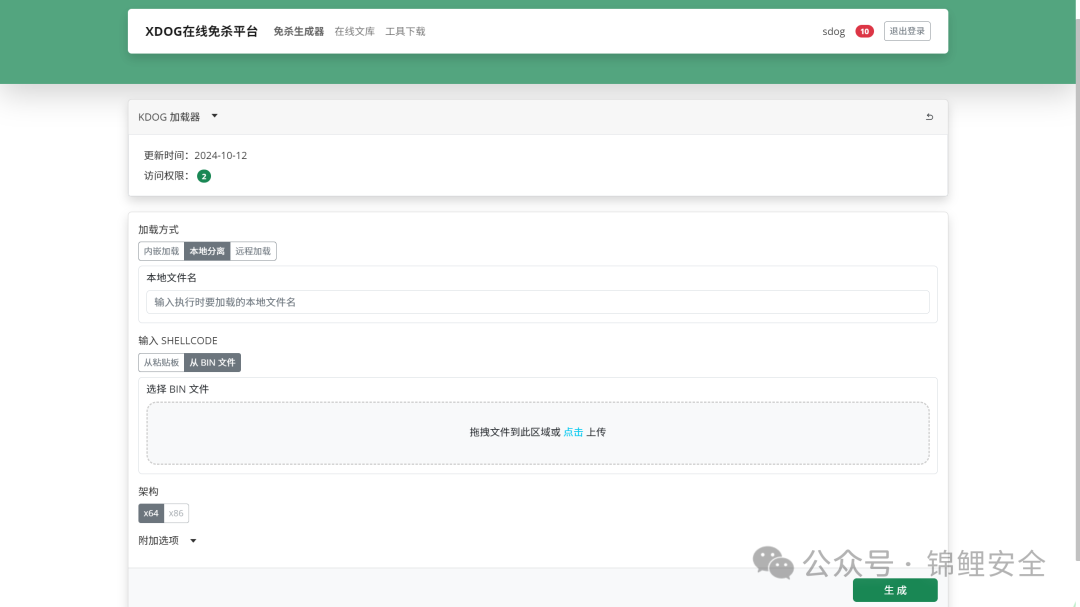Click the 点击 upload link
Image resolution: width=1080 pixels, height=607 pixels.
point(573,432)
